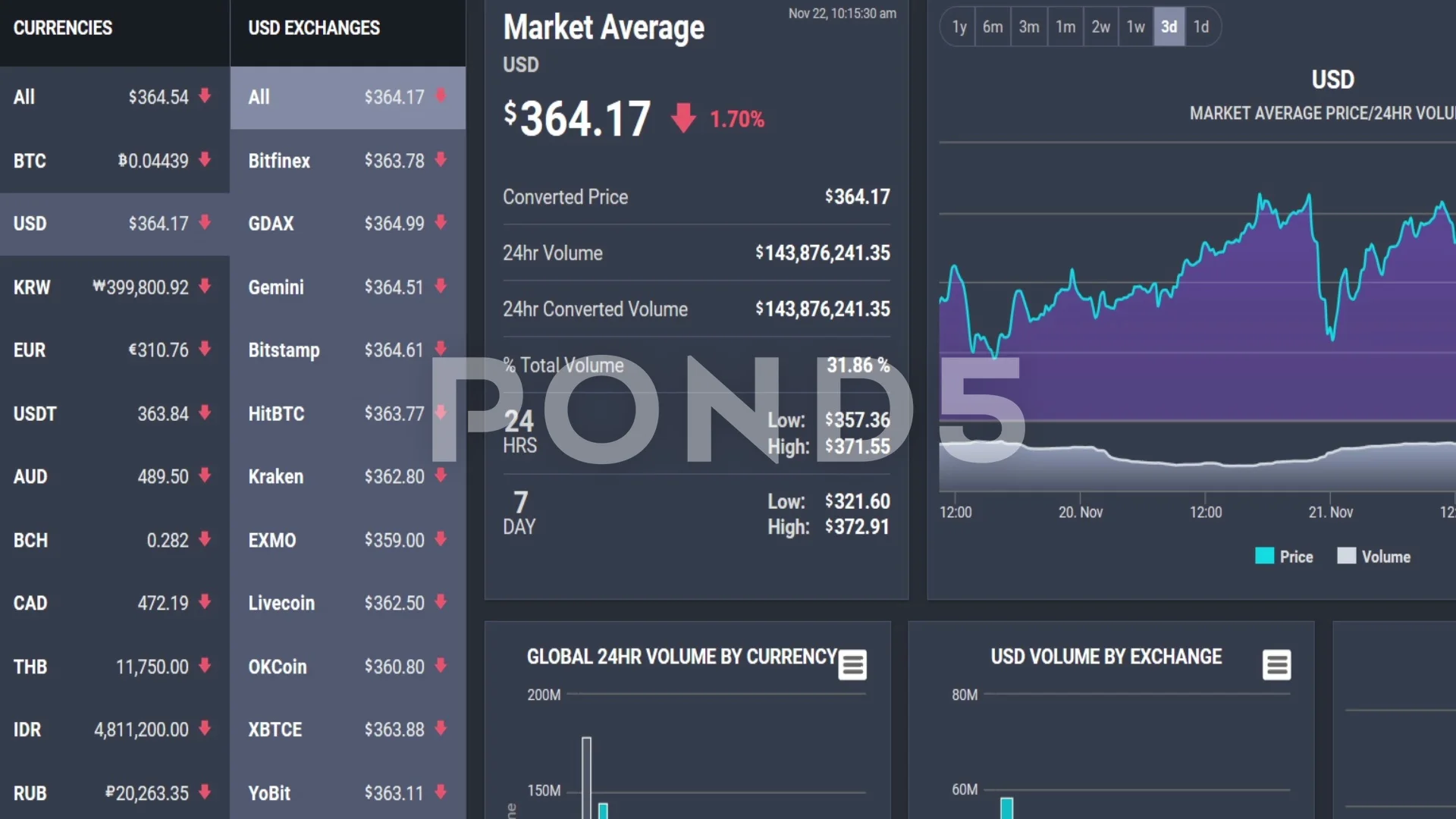Image resolution: width=1456 pixels, height=819 pixels.
Task: Click the 3d time range tab
Action: 1167,27
